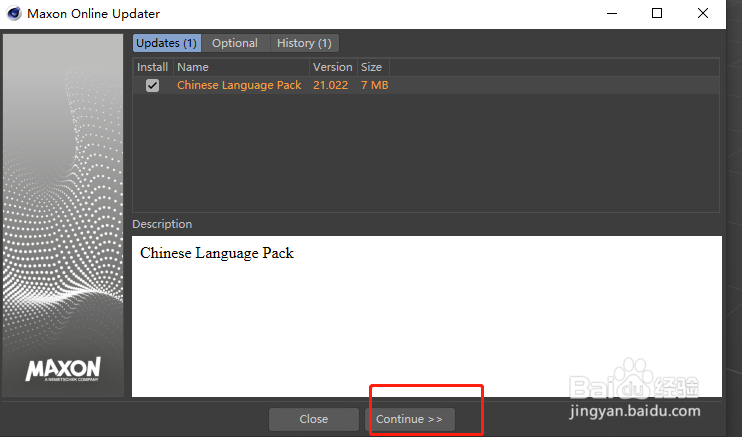This screenshot has height=437, width=742.
Task: Switch to the Updates (1) tab
Action: (167, 43)
